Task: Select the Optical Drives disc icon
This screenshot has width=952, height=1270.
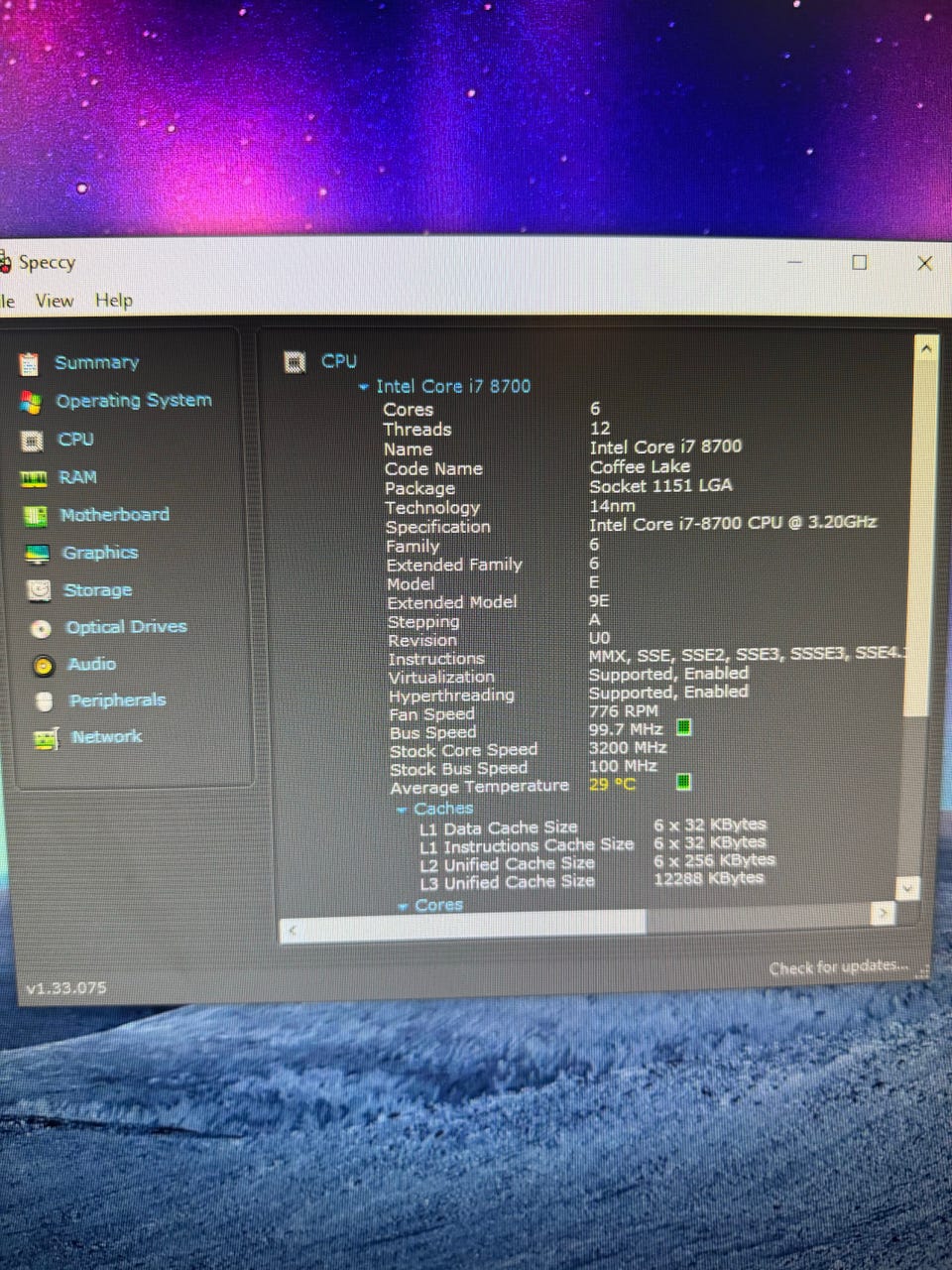Action: point(41,628)
